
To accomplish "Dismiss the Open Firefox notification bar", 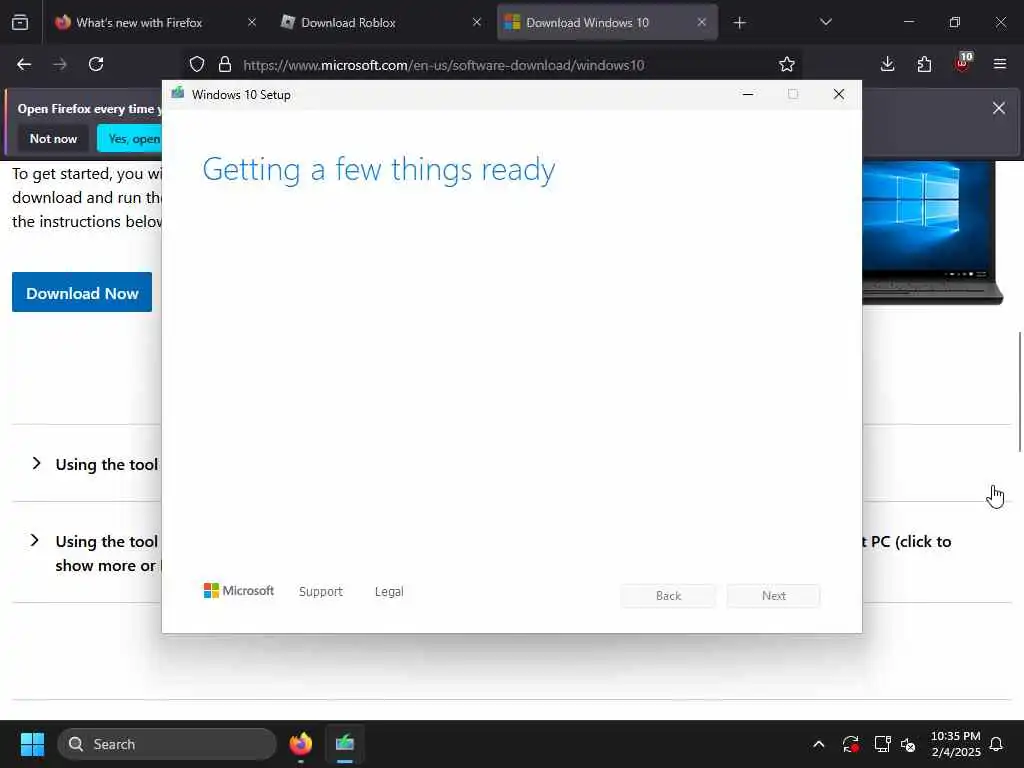I will pyautogui.click(x=999, y=108).
